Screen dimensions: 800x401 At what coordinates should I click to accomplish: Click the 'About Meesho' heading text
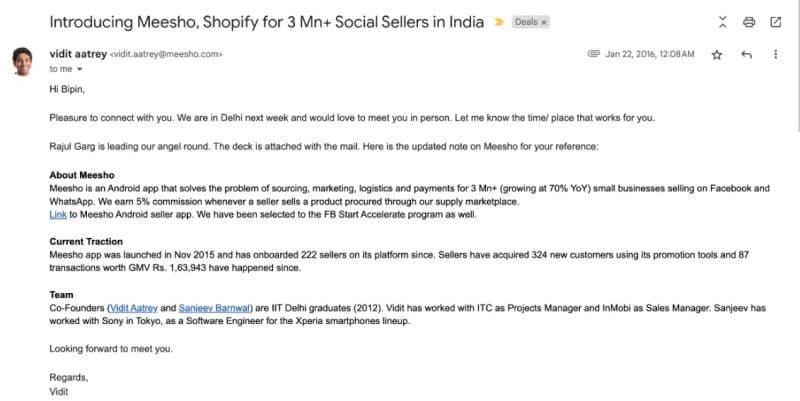click(83, 175)
